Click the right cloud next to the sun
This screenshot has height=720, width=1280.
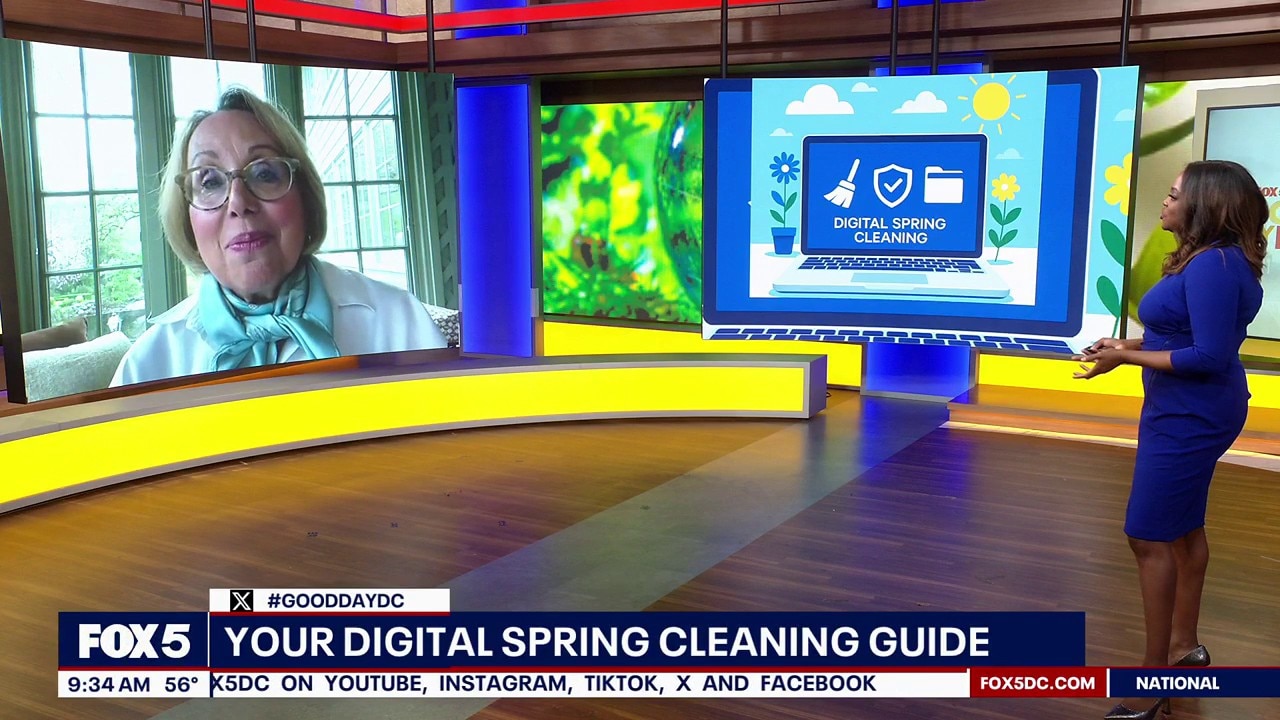click(x=920, y=102)
